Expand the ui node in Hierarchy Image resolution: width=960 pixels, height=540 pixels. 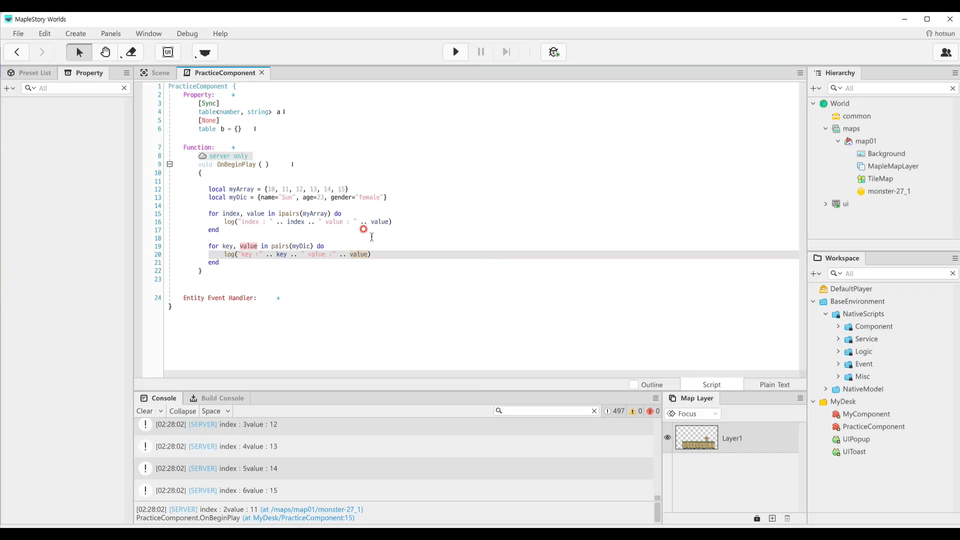point(826,204)
